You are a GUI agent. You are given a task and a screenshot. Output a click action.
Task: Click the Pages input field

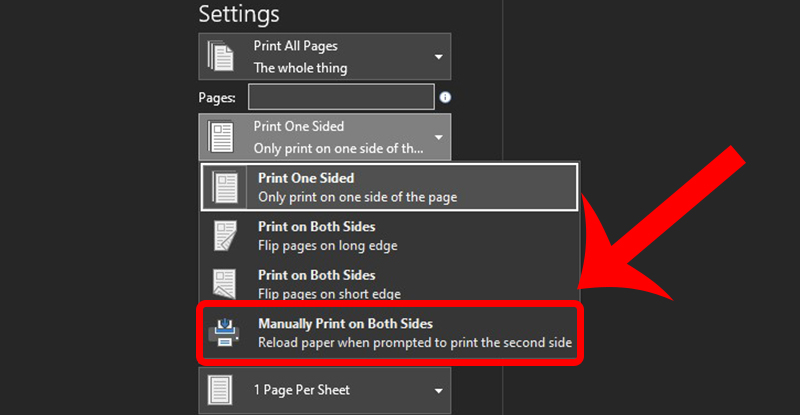(x=340, y=97)
